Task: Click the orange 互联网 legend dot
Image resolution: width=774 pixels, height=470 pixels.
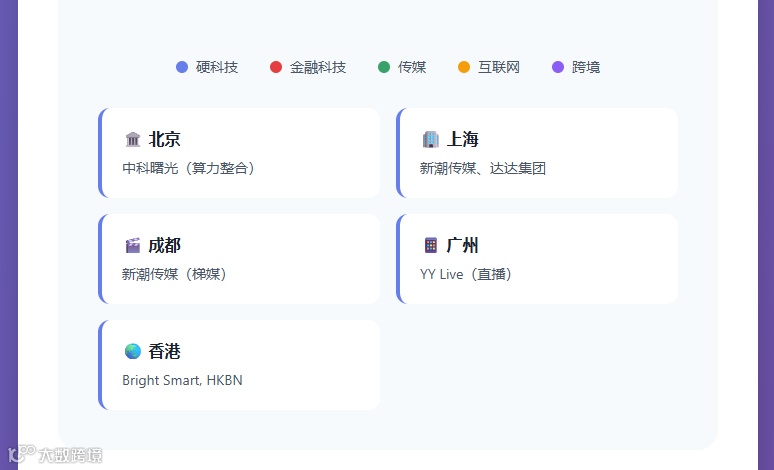Action: pyautogui.click(x=464, y=67)
